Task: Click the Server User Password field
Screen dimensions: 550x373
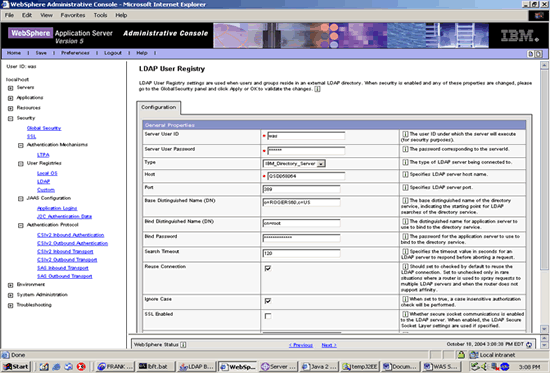Action: (x=306, y=151)
